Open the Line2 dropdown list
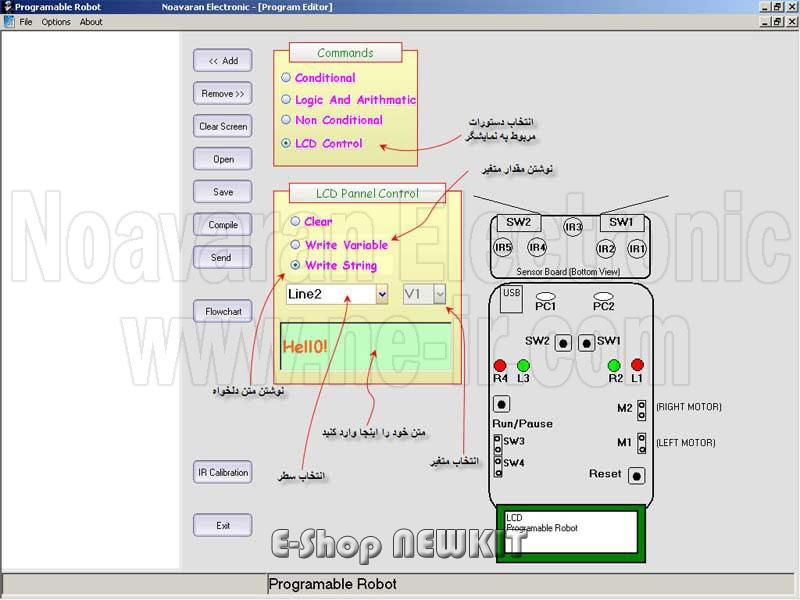Image resolution: width=800 pixels, height=600 pixels. coord(382,294)
